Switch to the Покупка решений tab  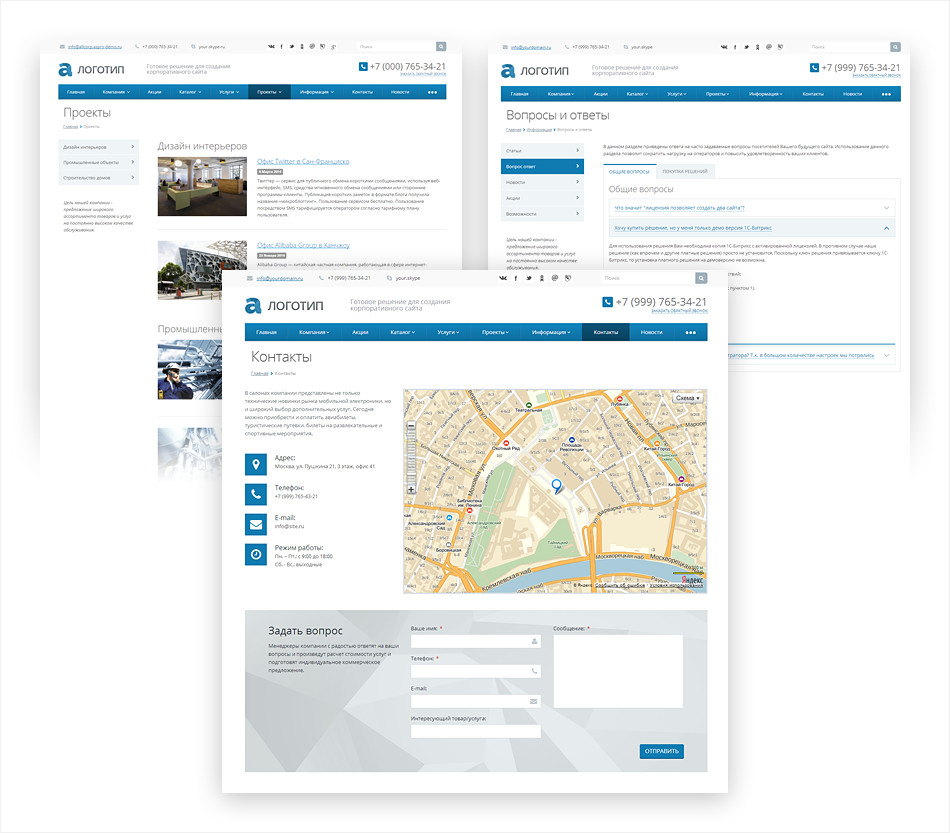(685, 172)
